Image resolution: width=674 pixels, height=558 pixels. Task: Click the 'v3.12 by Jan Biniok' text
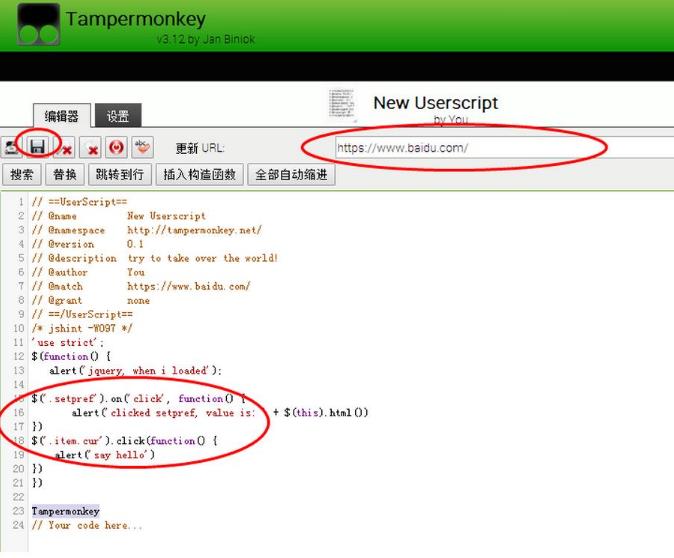pyautogui.click(x=205, y=39)
